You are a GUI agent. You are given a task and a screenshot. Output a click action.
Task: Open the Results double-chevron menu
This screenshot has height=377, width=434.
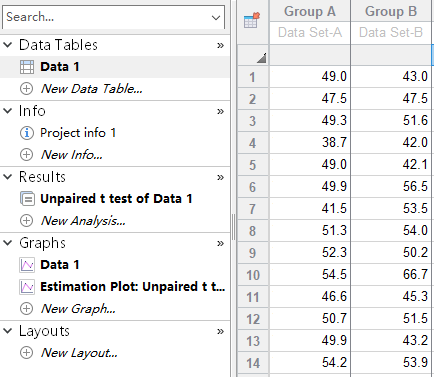tap(220, 177)
